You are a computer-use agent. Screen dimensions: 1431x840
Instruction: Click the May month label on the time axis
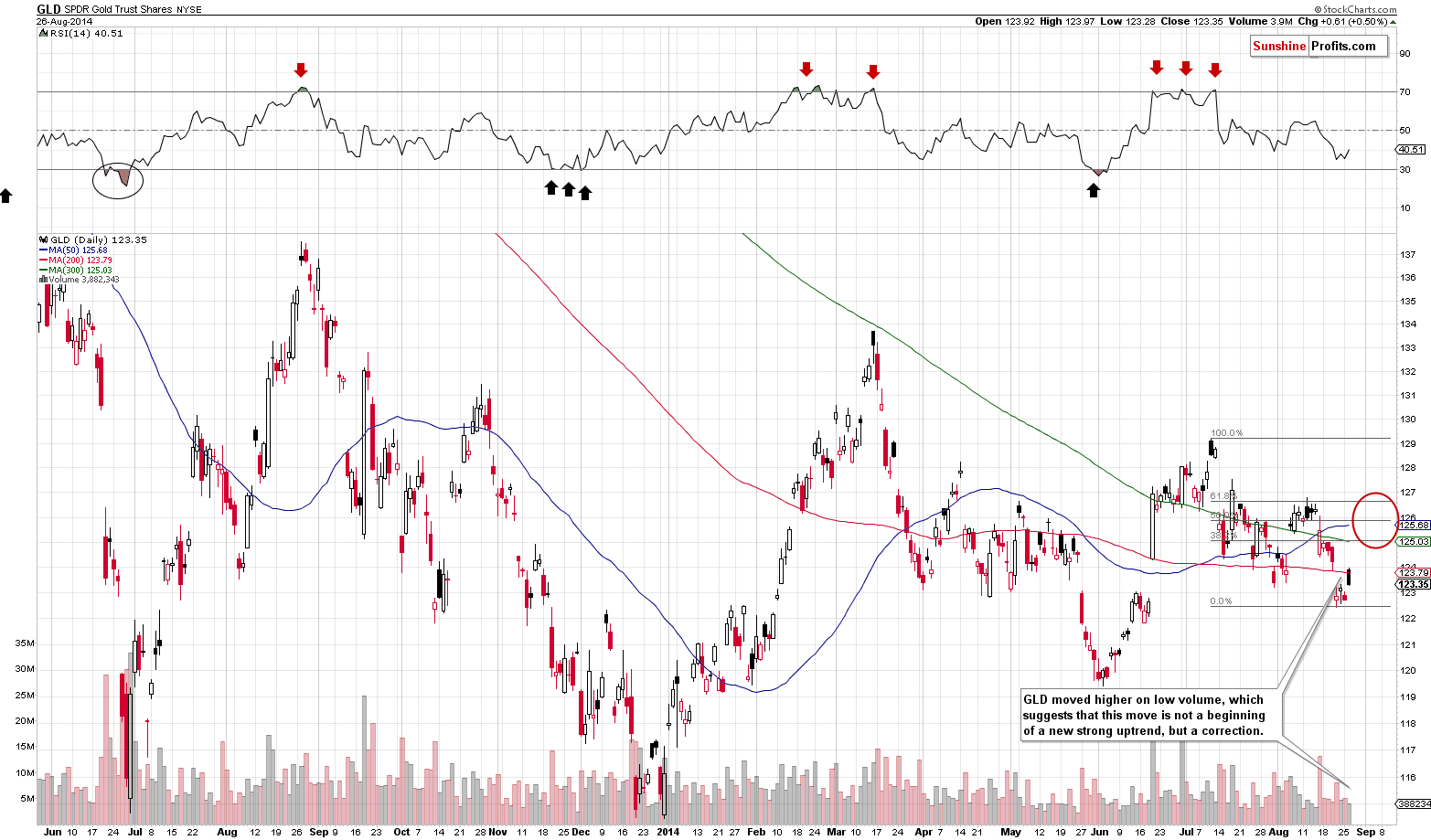1010,832
